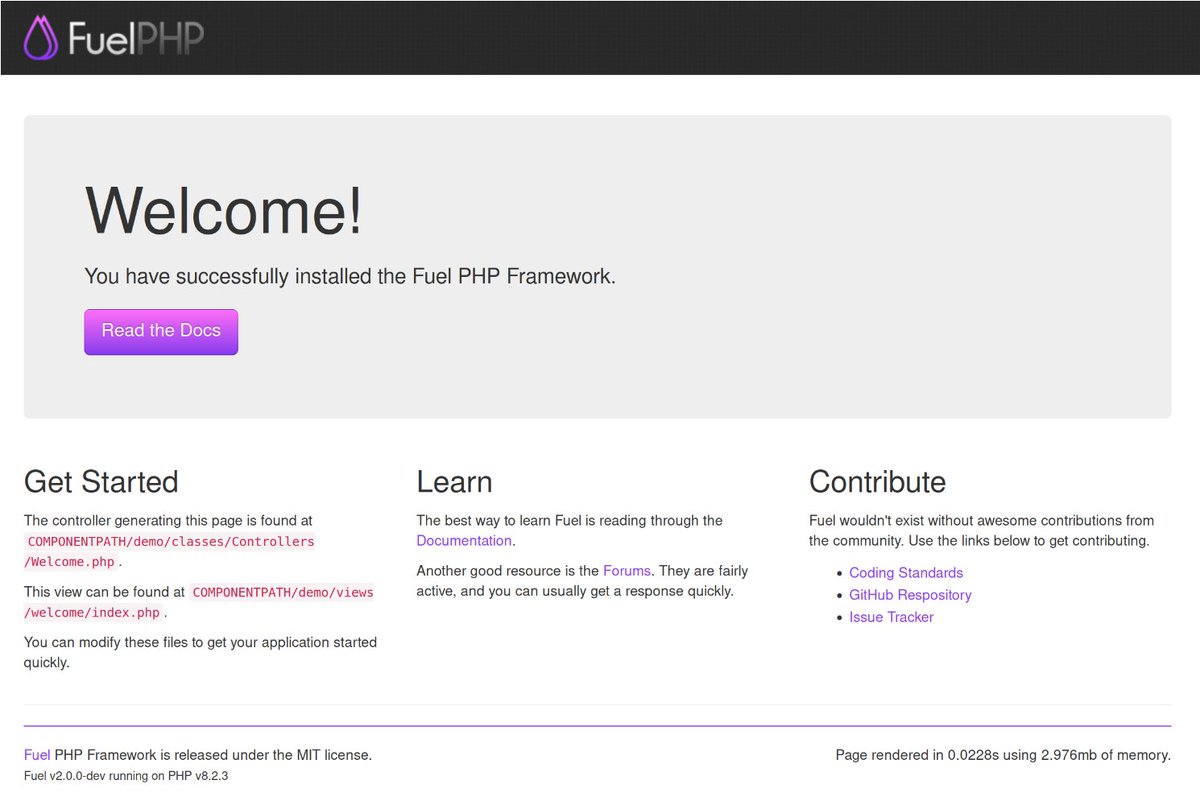The height and width of the screenshot is (809, 1200).
Task: Click the Contribute section heading
Action: (x=877, y=482)
